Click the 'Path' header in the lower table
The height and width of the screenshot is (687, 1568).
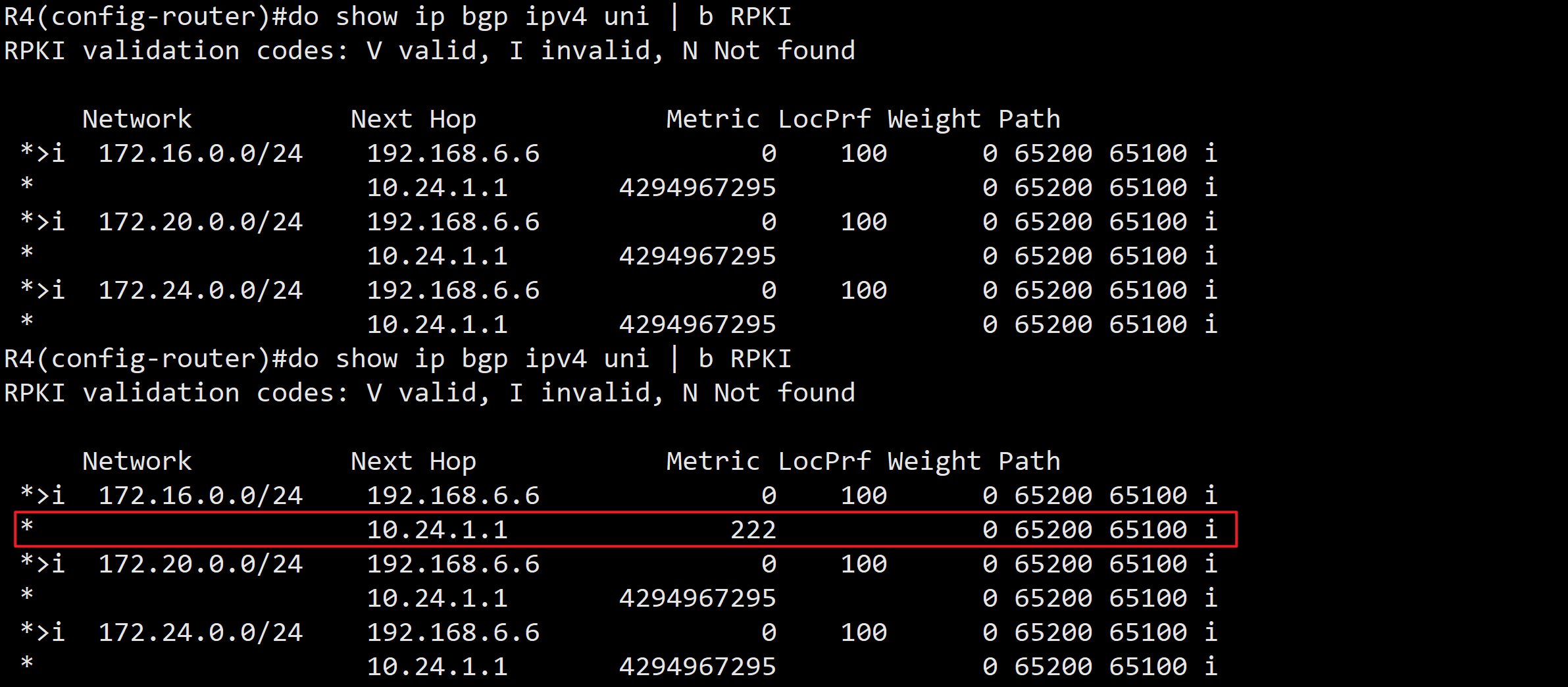point(1030,461)
